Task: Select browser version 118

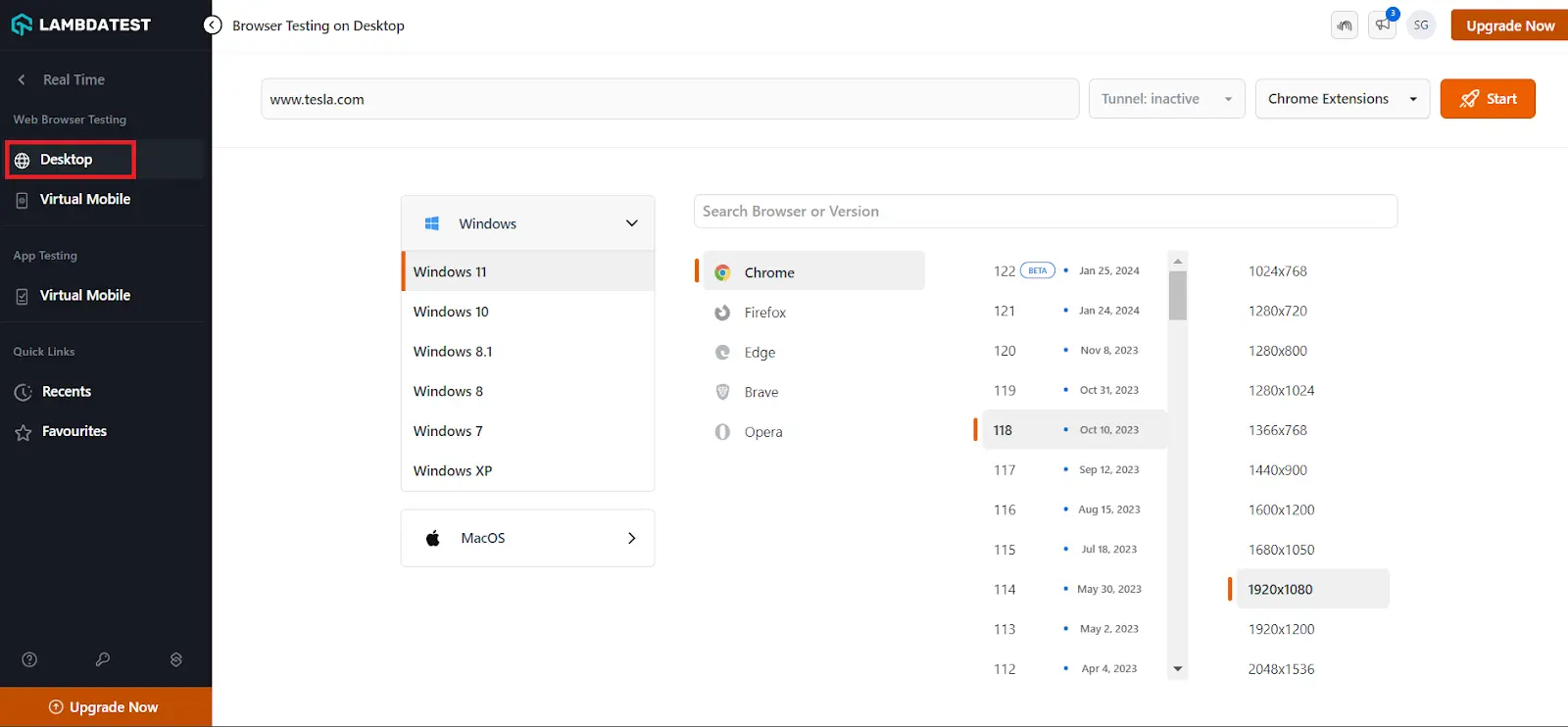Action: point(1074,430)
